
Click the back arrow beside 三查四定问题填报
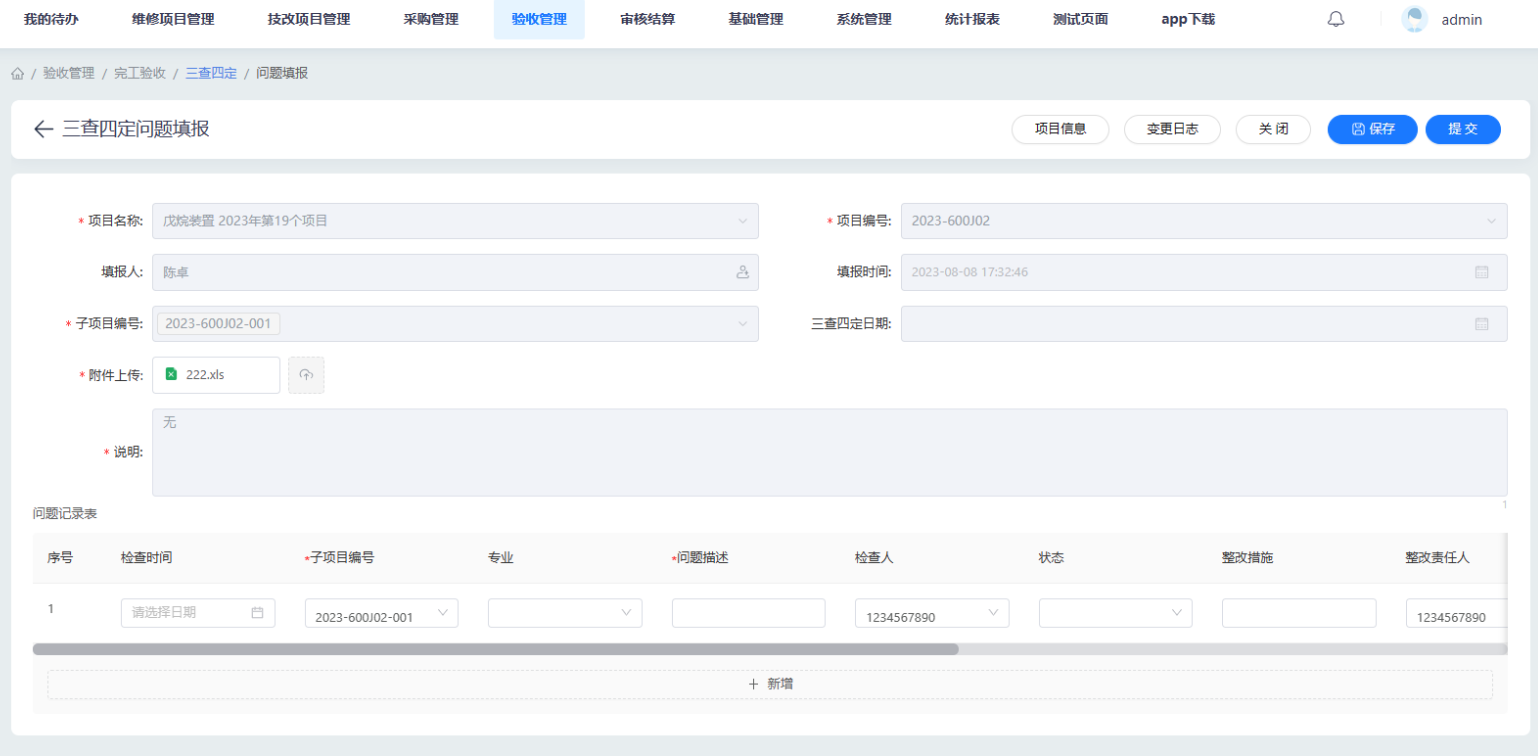[x=43, y=129]
